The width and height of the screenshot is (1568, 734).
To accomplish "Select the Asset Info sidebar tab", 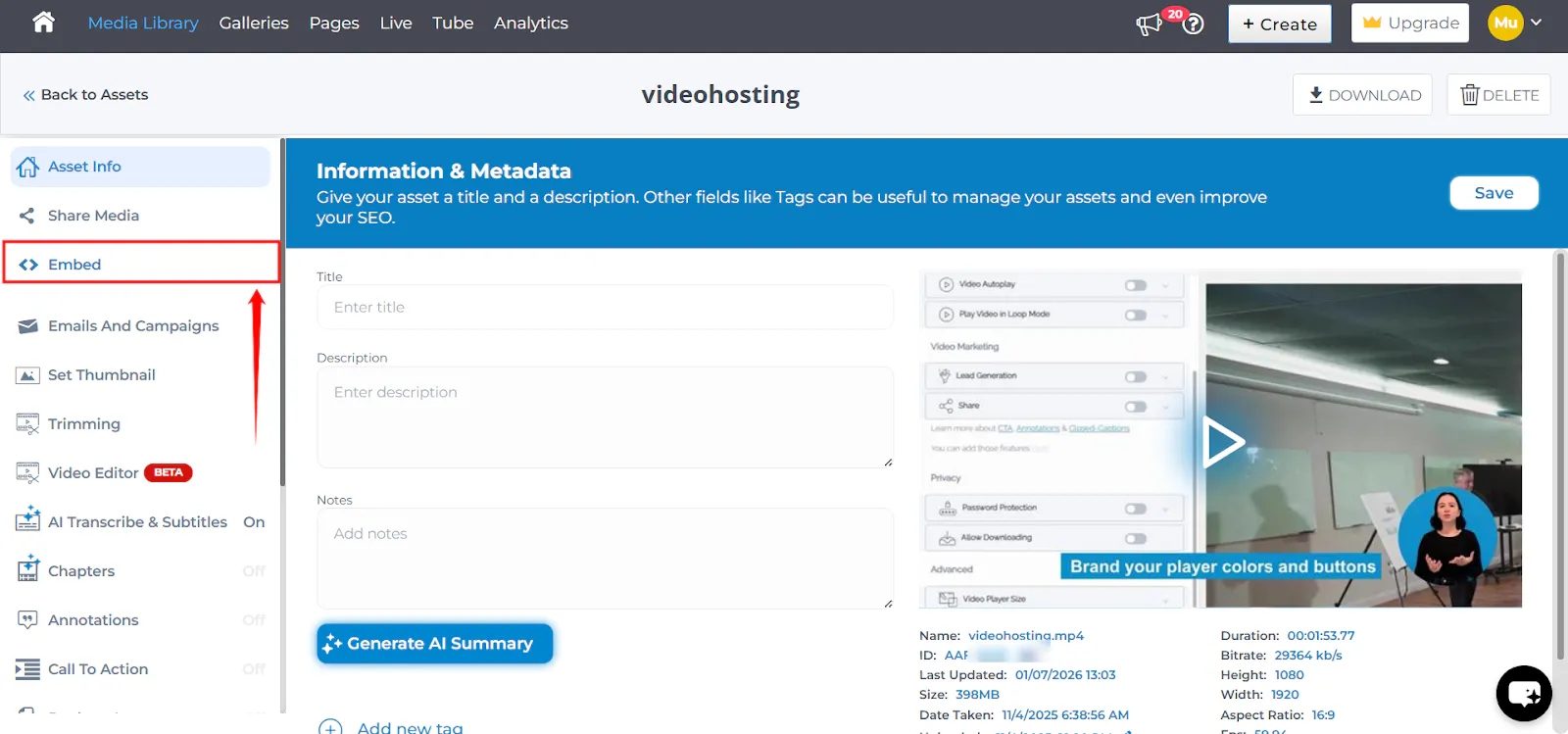I will tap(141, 167).
